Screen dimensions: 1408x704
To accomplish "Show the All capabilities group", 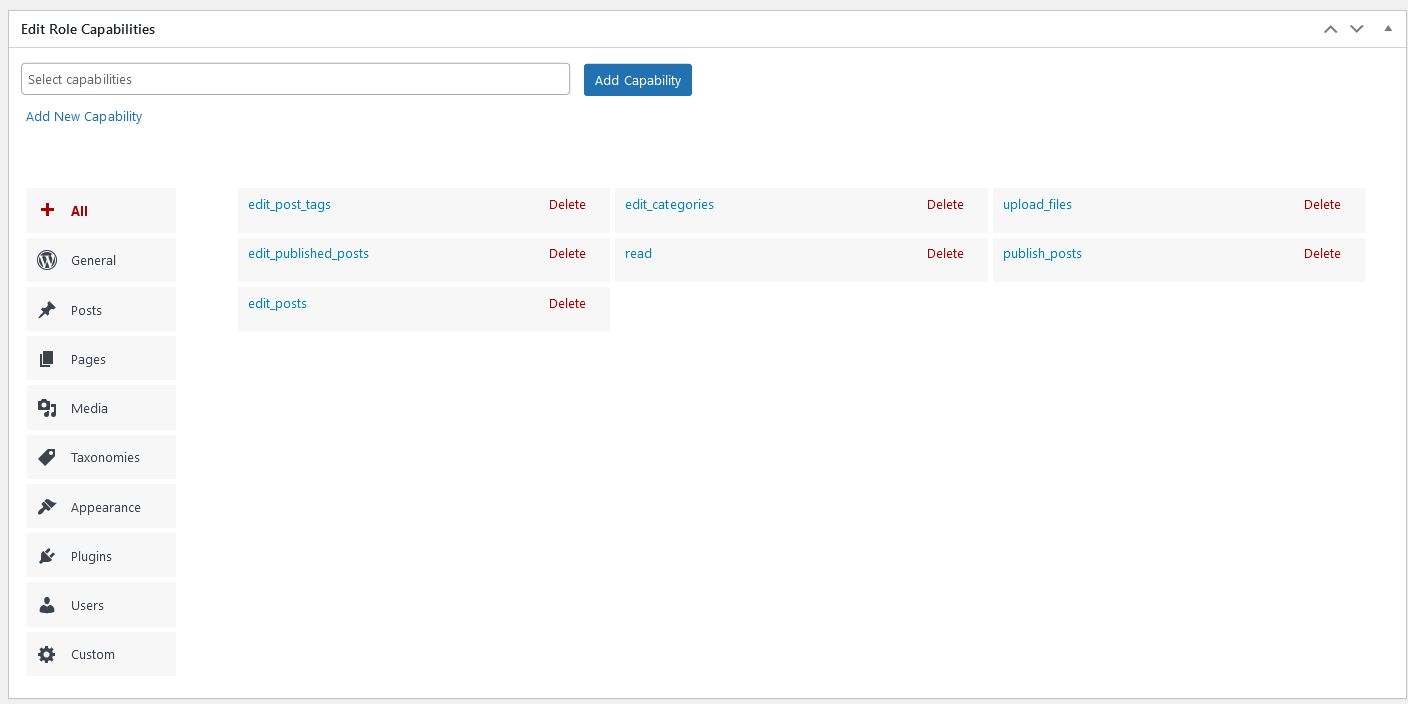I will coord(101,210).
